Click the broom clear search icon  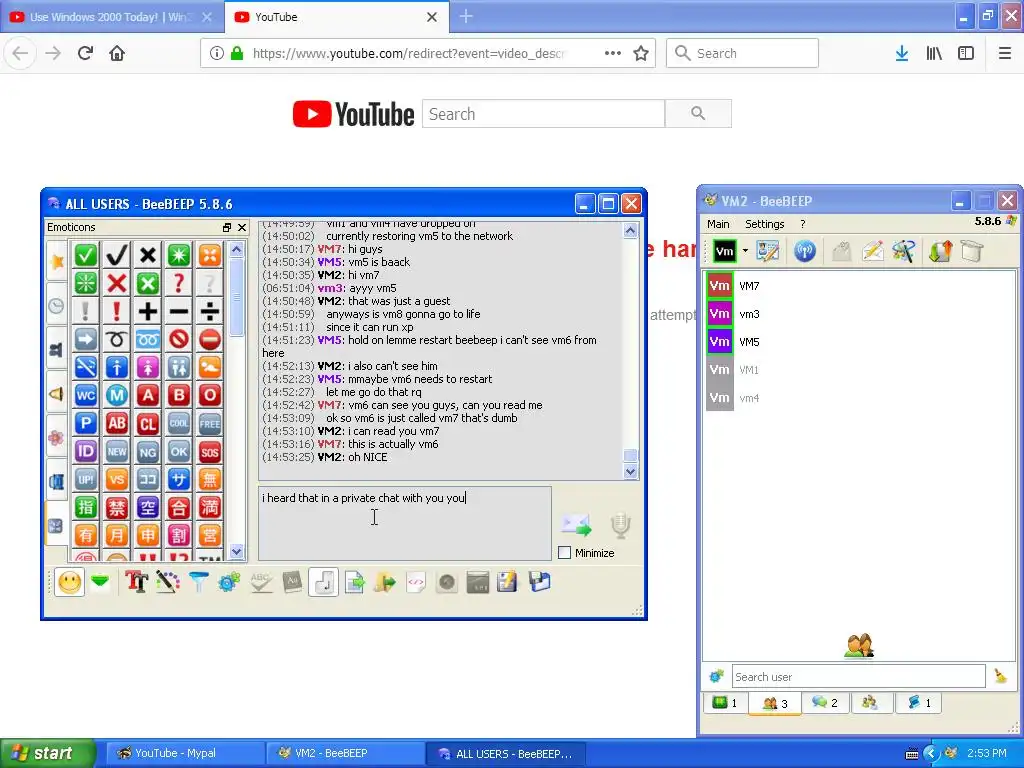coord(1000,677)
